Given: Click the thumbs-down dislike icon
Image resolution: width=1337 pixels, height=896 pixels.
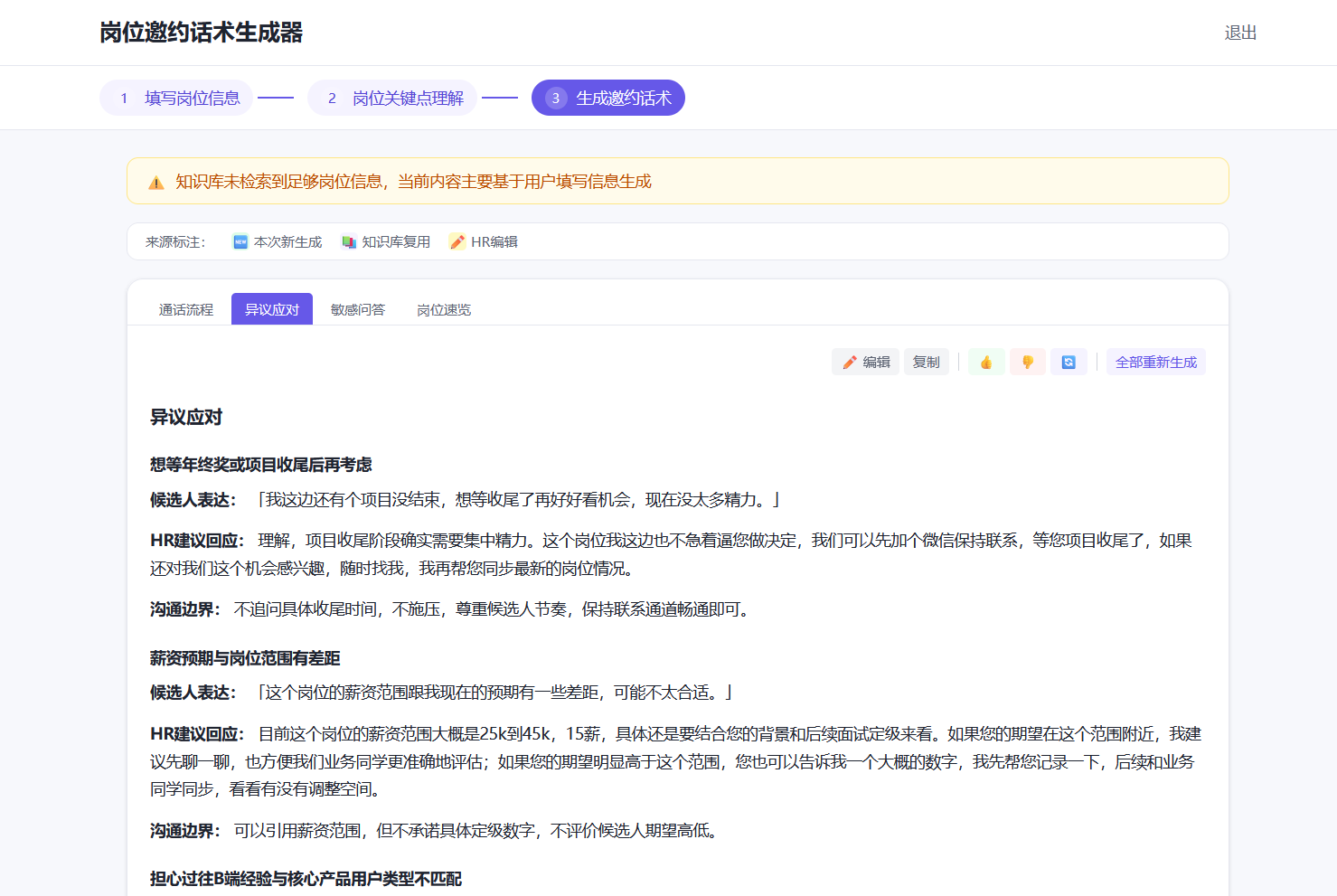Looking at the screenshot, I should click(1028, 362).
